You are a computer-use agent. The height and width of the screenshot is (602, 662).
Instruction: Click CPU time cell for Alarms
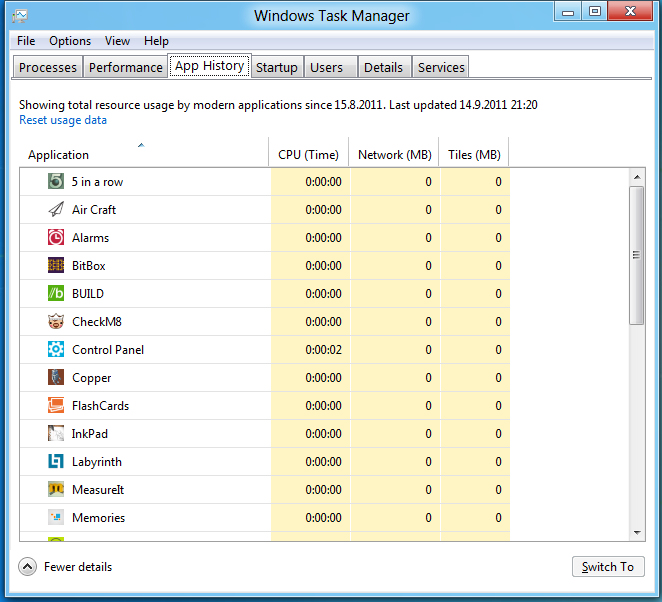(x=310, y=237)
